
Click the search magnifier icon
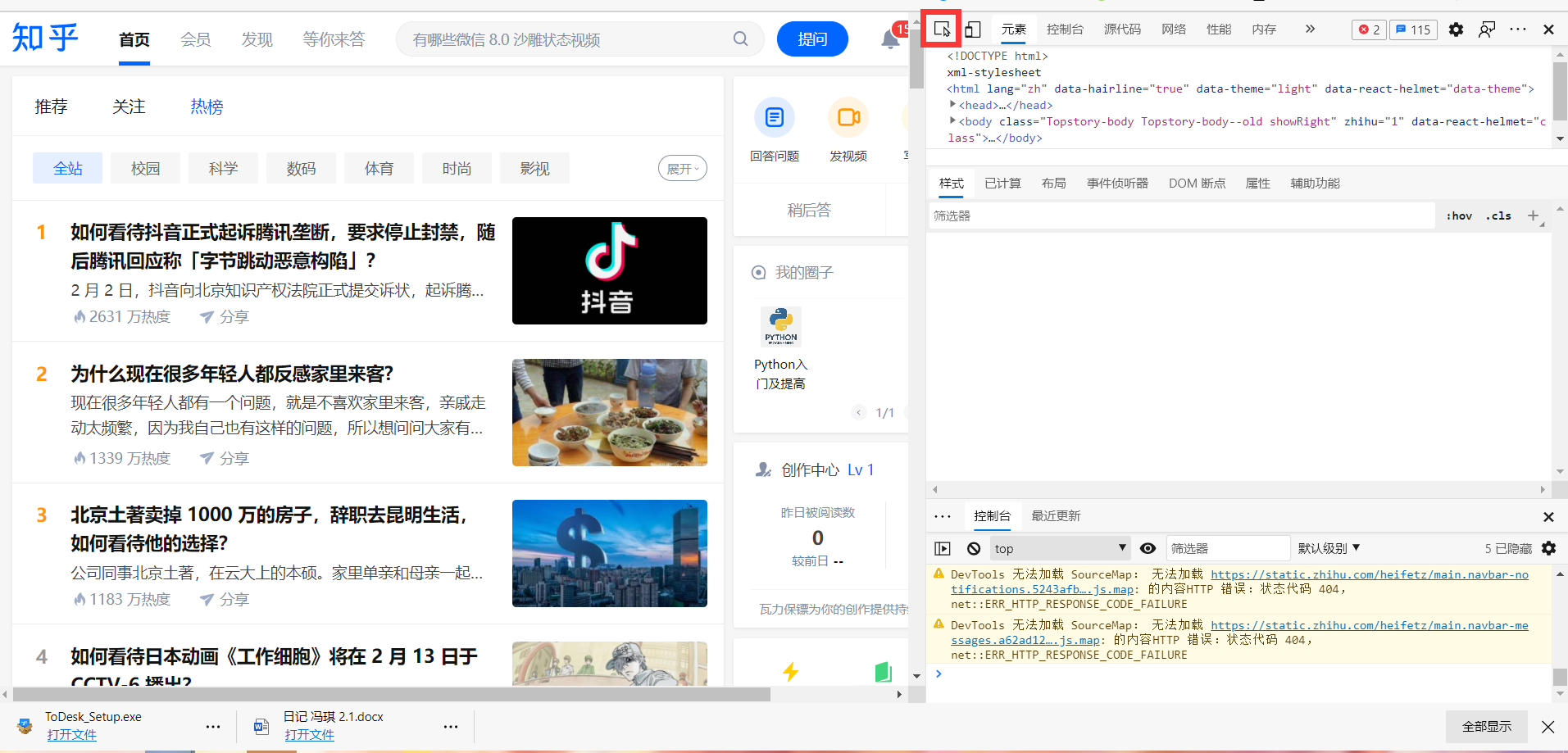pyautogui.click(x=740, y=39)
